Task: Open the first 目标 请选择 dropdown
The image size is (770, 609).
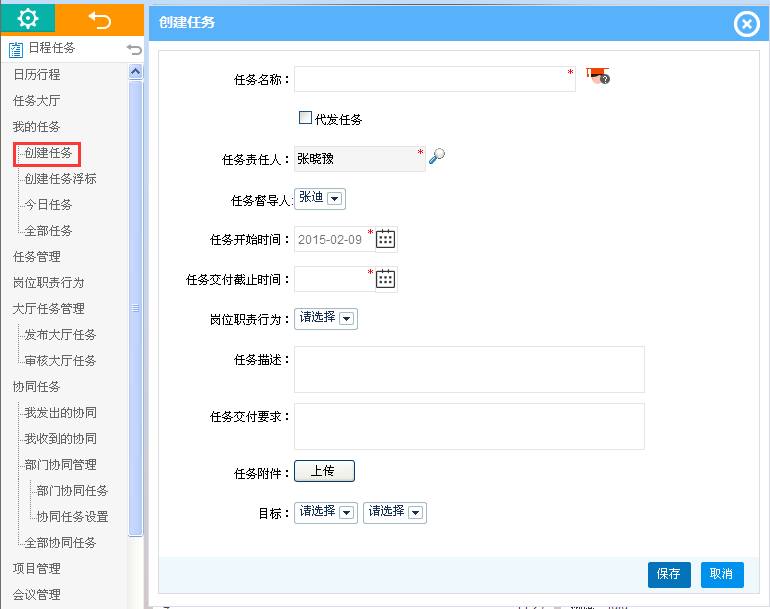Action: coord(326,513)
